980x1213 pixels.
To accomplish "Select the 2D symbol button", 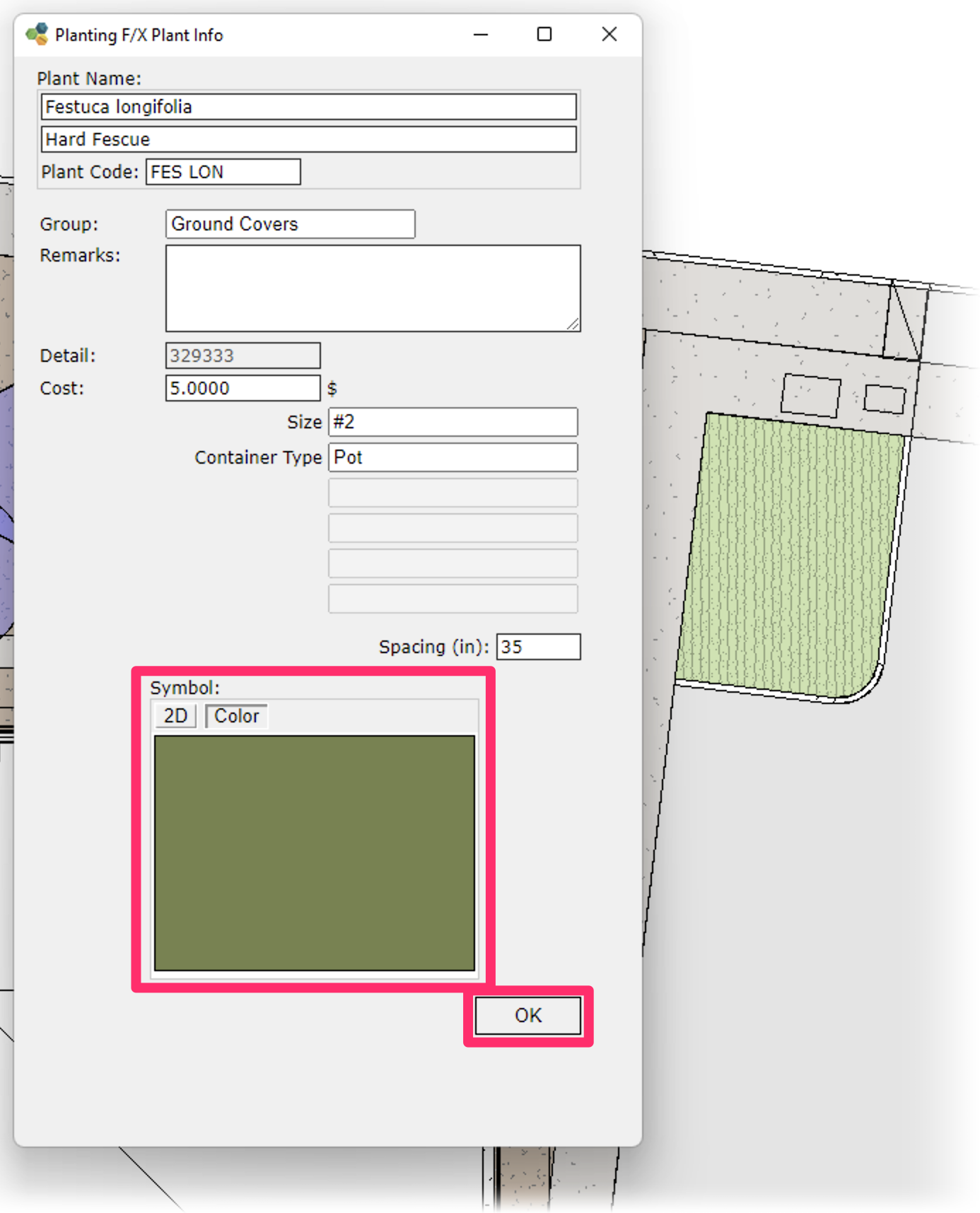I will coord(175,716).
